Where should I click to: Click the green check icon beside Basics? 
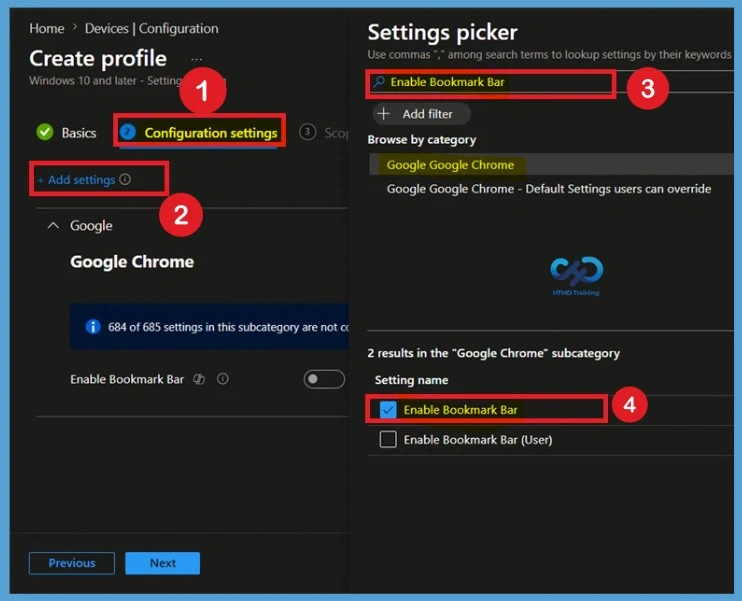click(45, 132)
